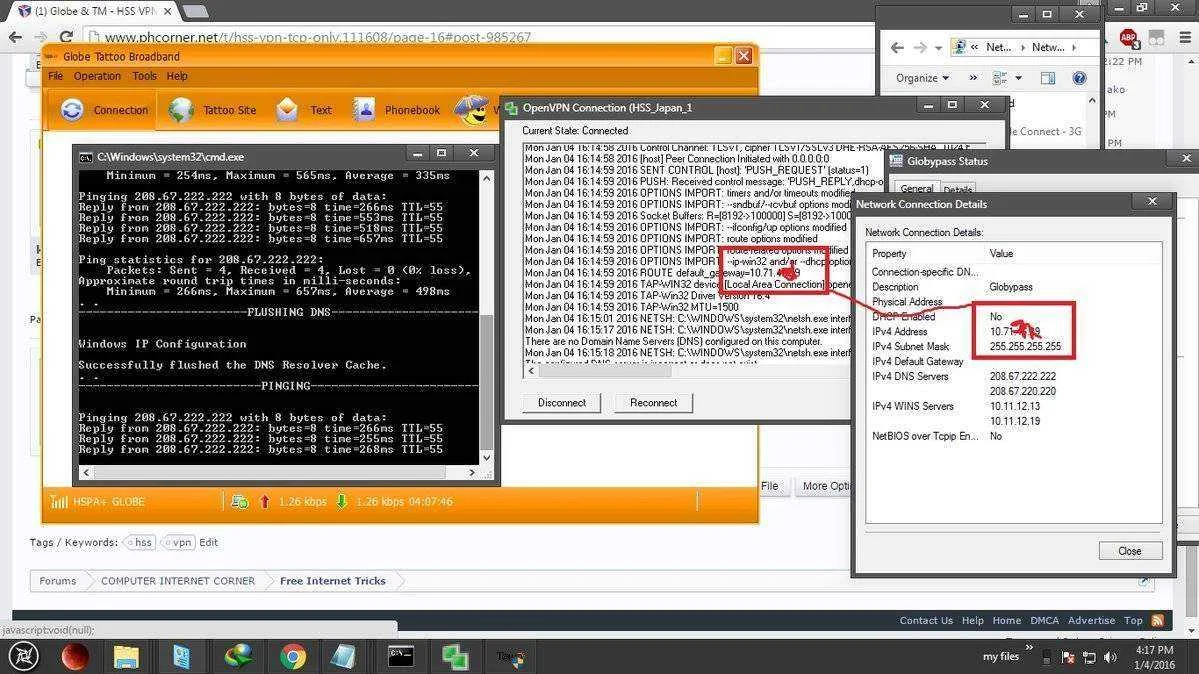
Task: Click the forward arrow in Network Connections window
Action: point(920,47)
